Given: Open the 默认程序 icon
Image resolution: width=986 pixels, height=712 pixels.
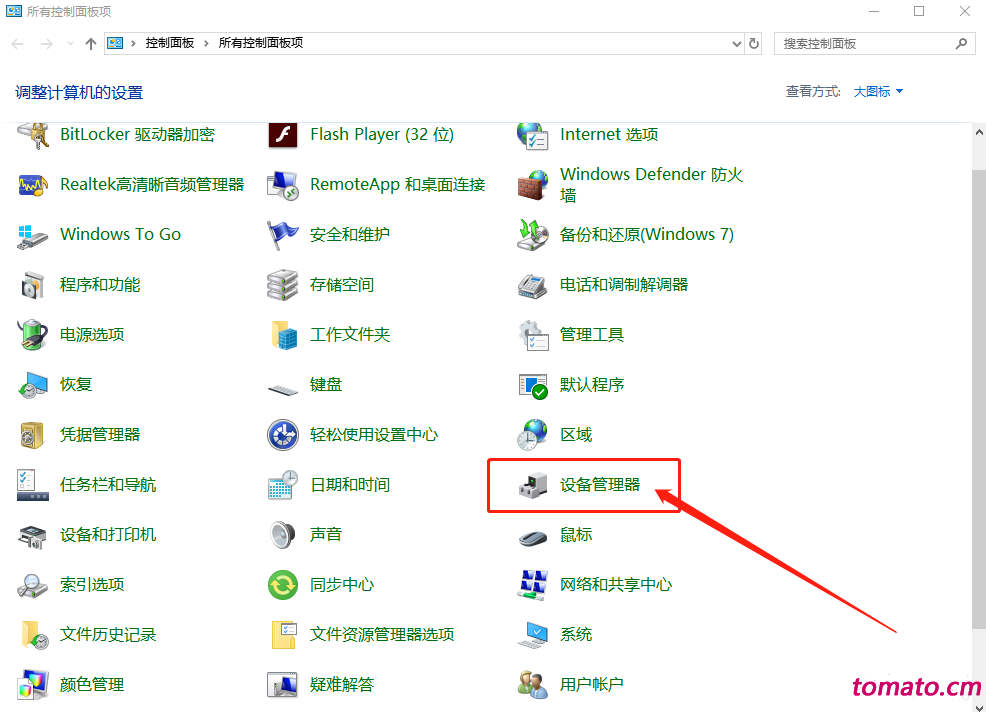Looking at the screenshot, I should tap(533, 386).
